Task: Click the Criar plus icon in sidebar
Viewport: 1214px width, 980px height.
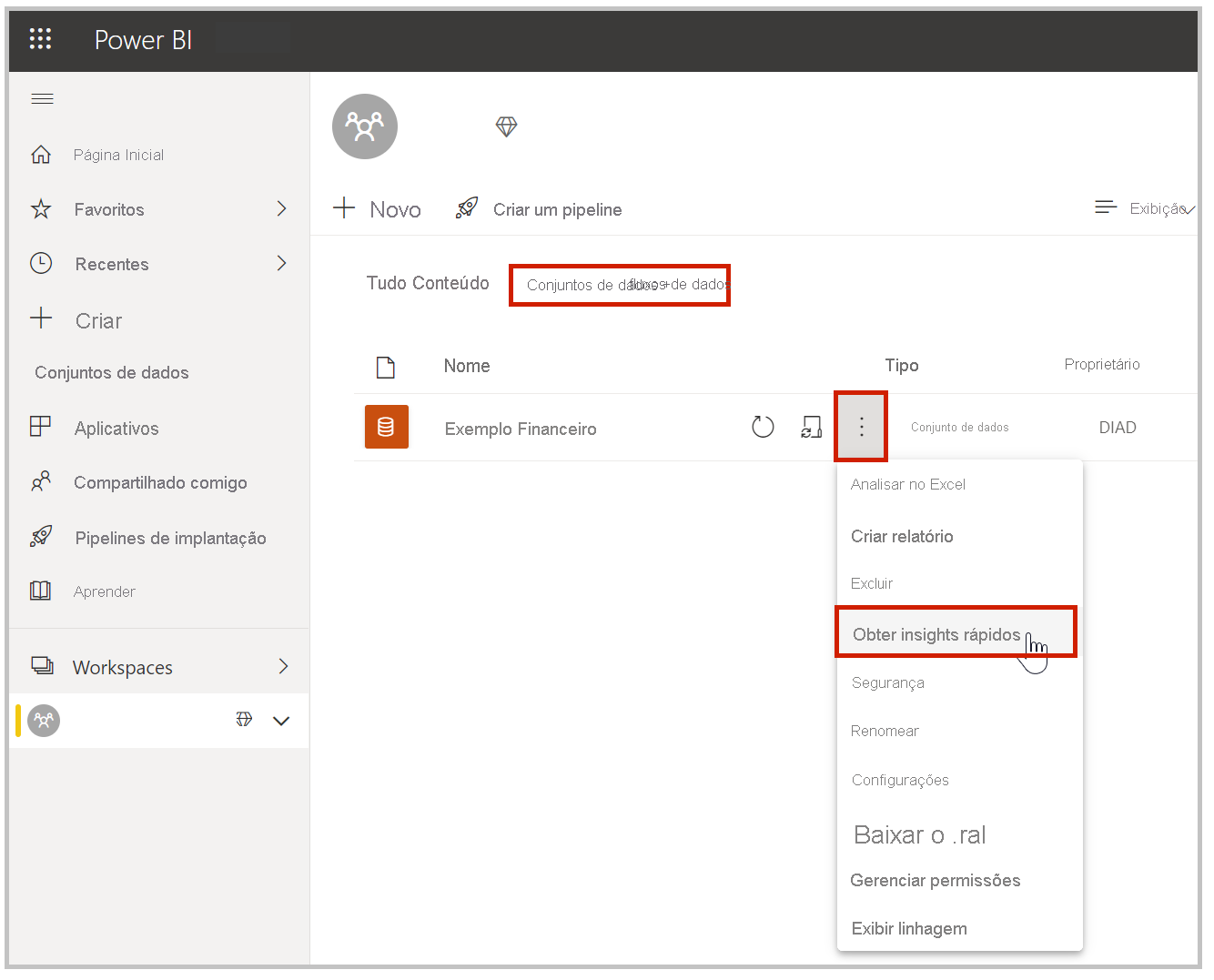Action: coord(41,318)
